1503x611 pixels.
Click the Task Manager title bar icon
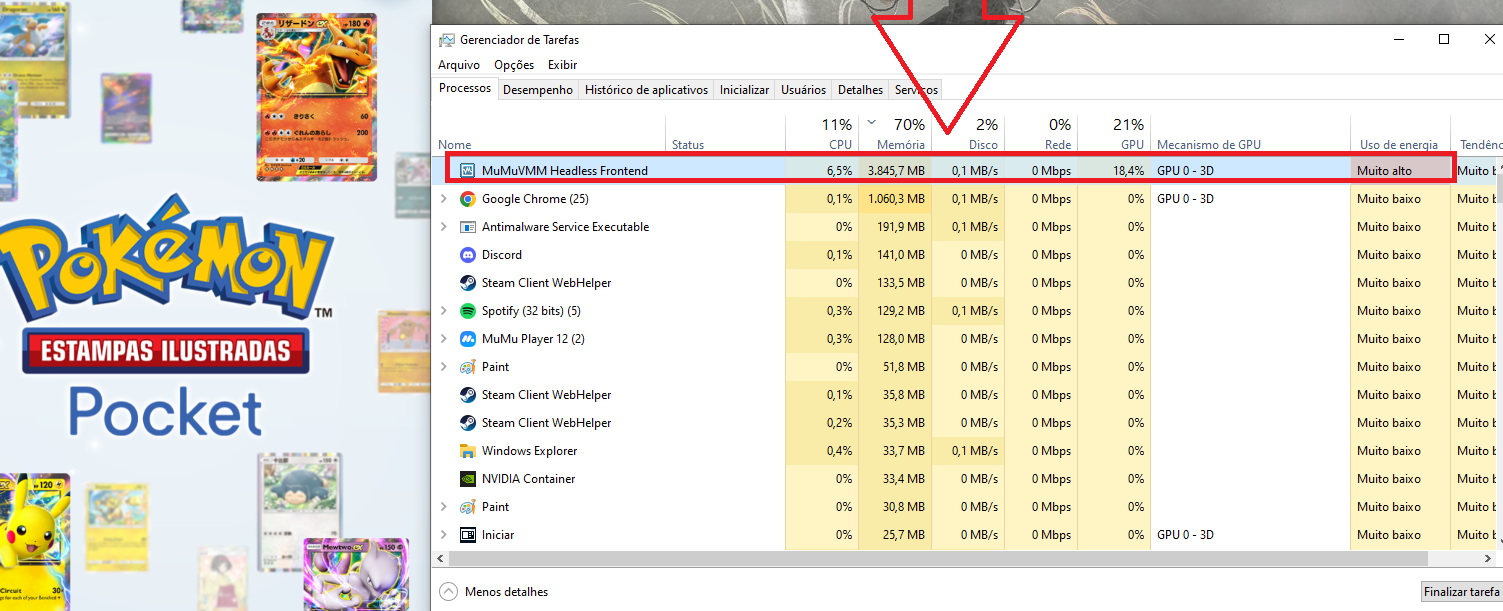tap(447, 40)
